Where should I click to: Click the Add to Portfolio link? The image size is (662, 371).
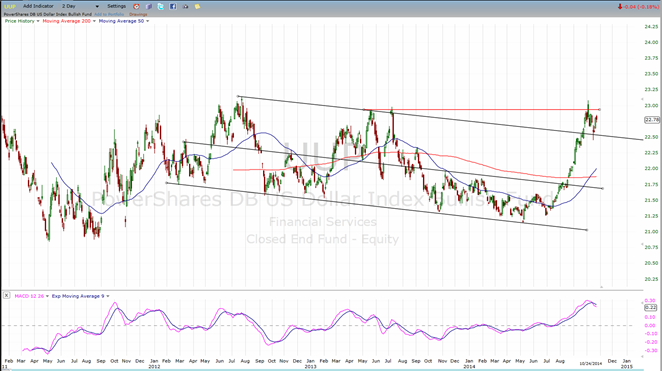pyautogui.click(x=109, y=14)
